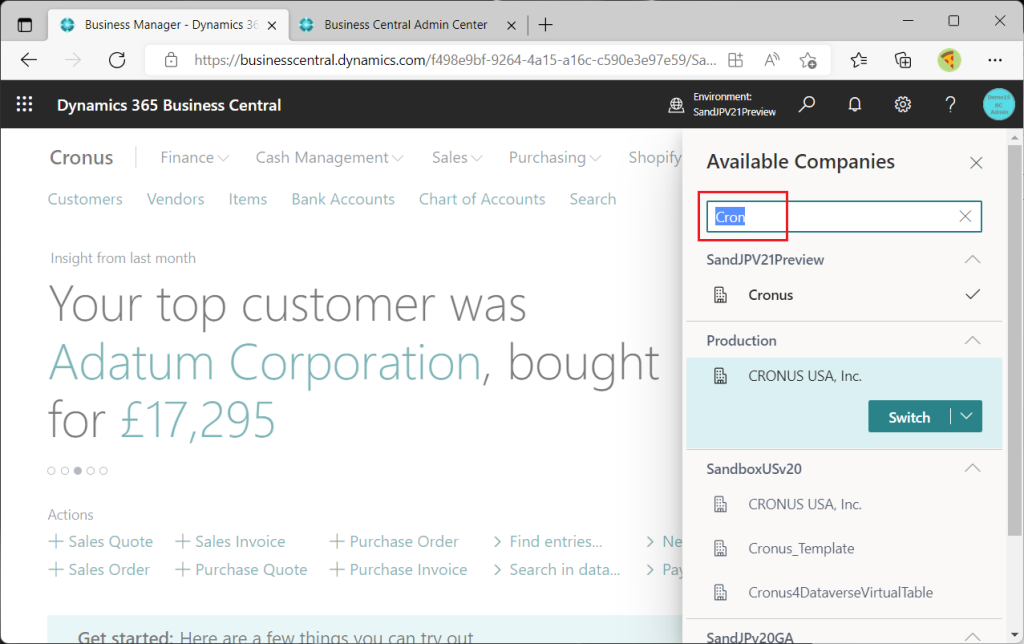Create a new Sales Quote
Viewport: 1024px width, 644px height.
tap(101, 541)
